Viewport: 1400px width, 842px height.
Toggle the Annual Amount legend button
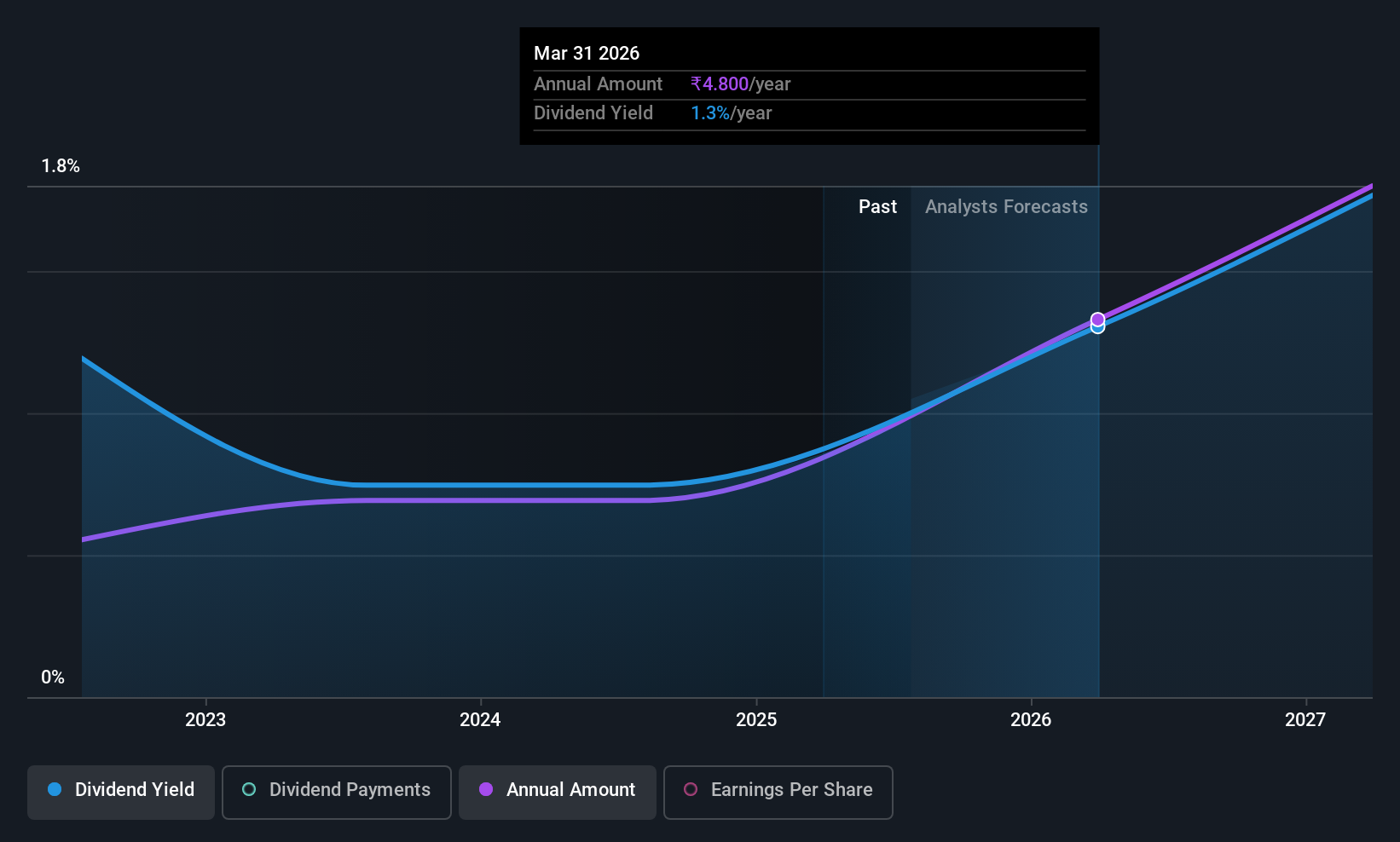click(x=558, y=793)
